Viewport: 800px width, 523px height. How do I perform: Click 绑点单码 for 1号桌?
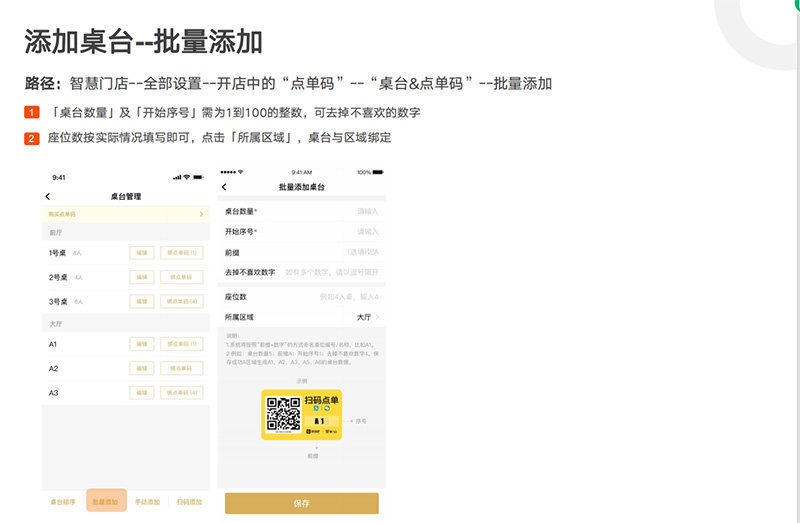click(x=182, y=253)
